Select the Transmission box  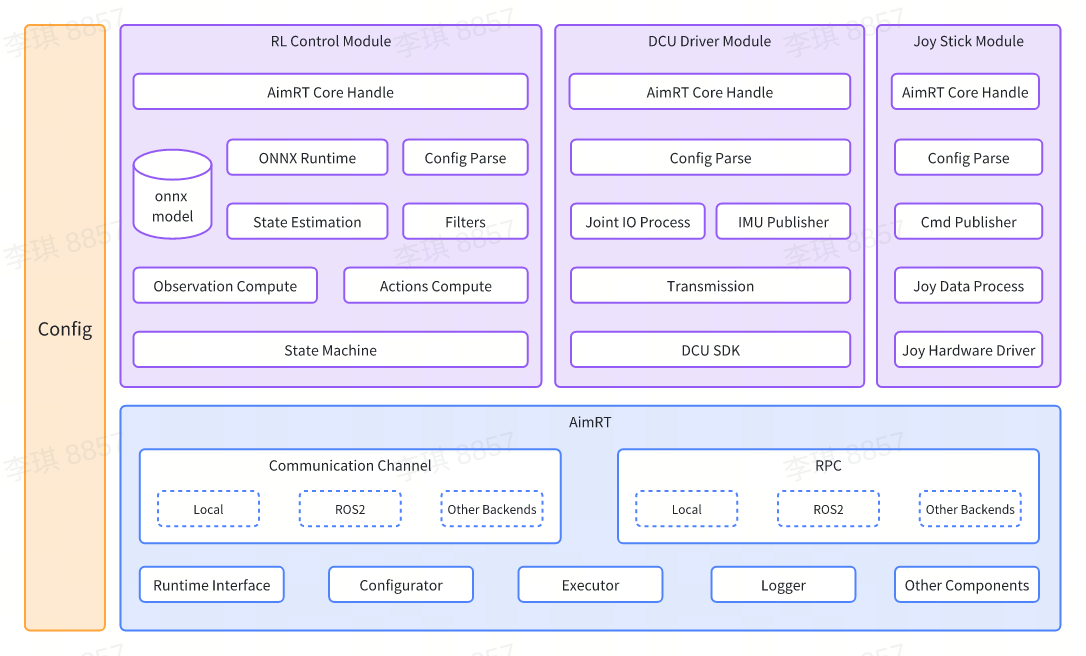pos(711,286)
